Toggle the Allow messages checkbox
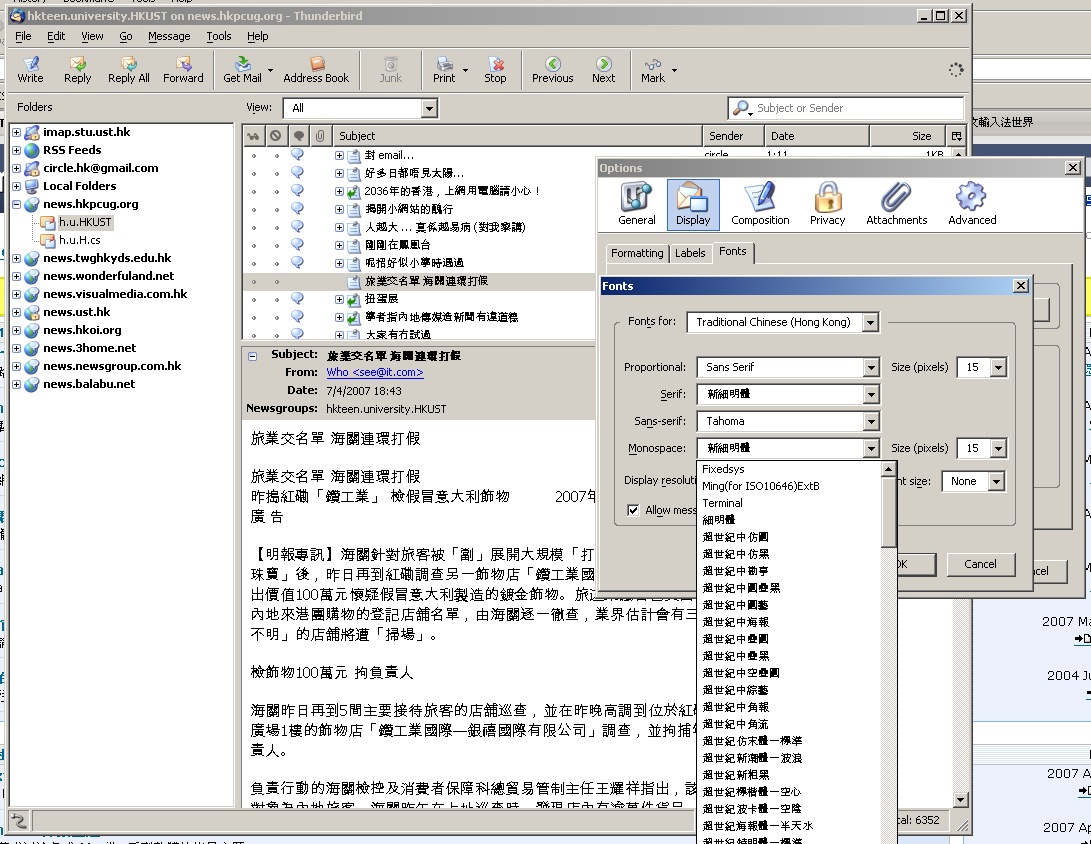 click(x=633, y=510)
